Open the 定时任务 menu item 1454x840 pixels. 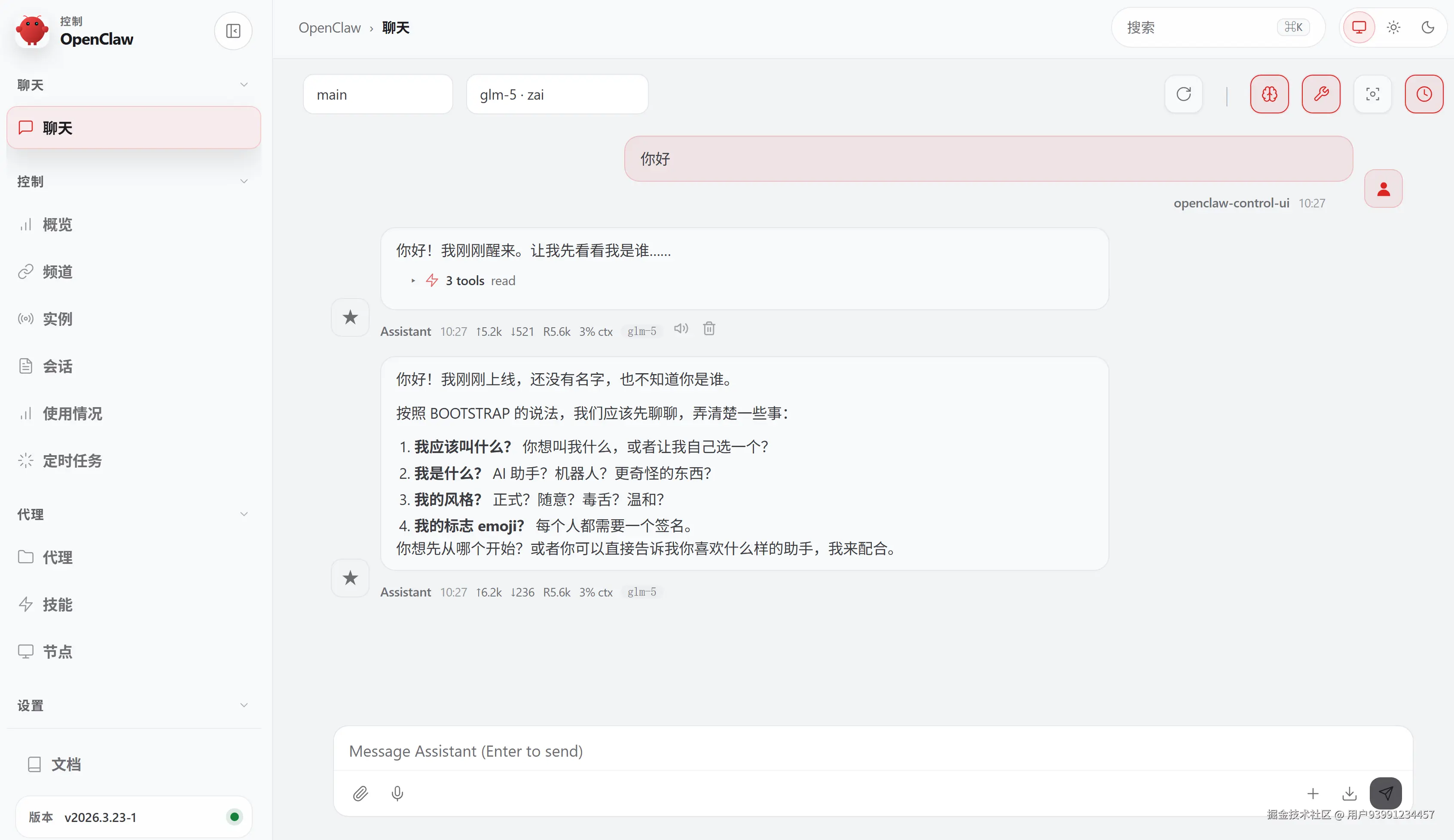pyautogui.click(x=72, y=461)
